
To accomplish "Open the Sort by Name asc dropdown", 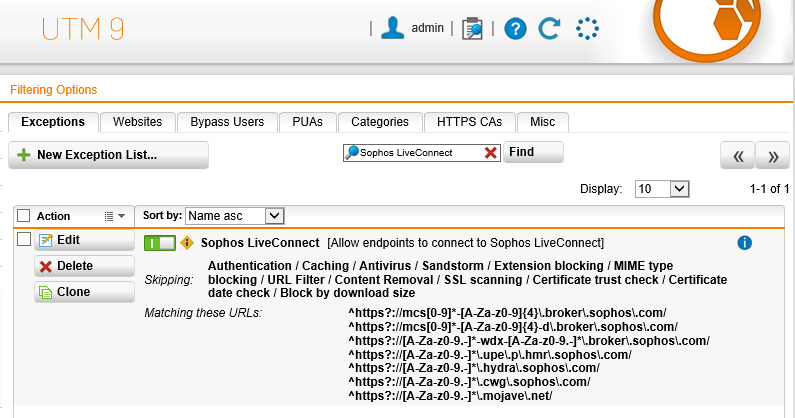I will tap(235, 216).
